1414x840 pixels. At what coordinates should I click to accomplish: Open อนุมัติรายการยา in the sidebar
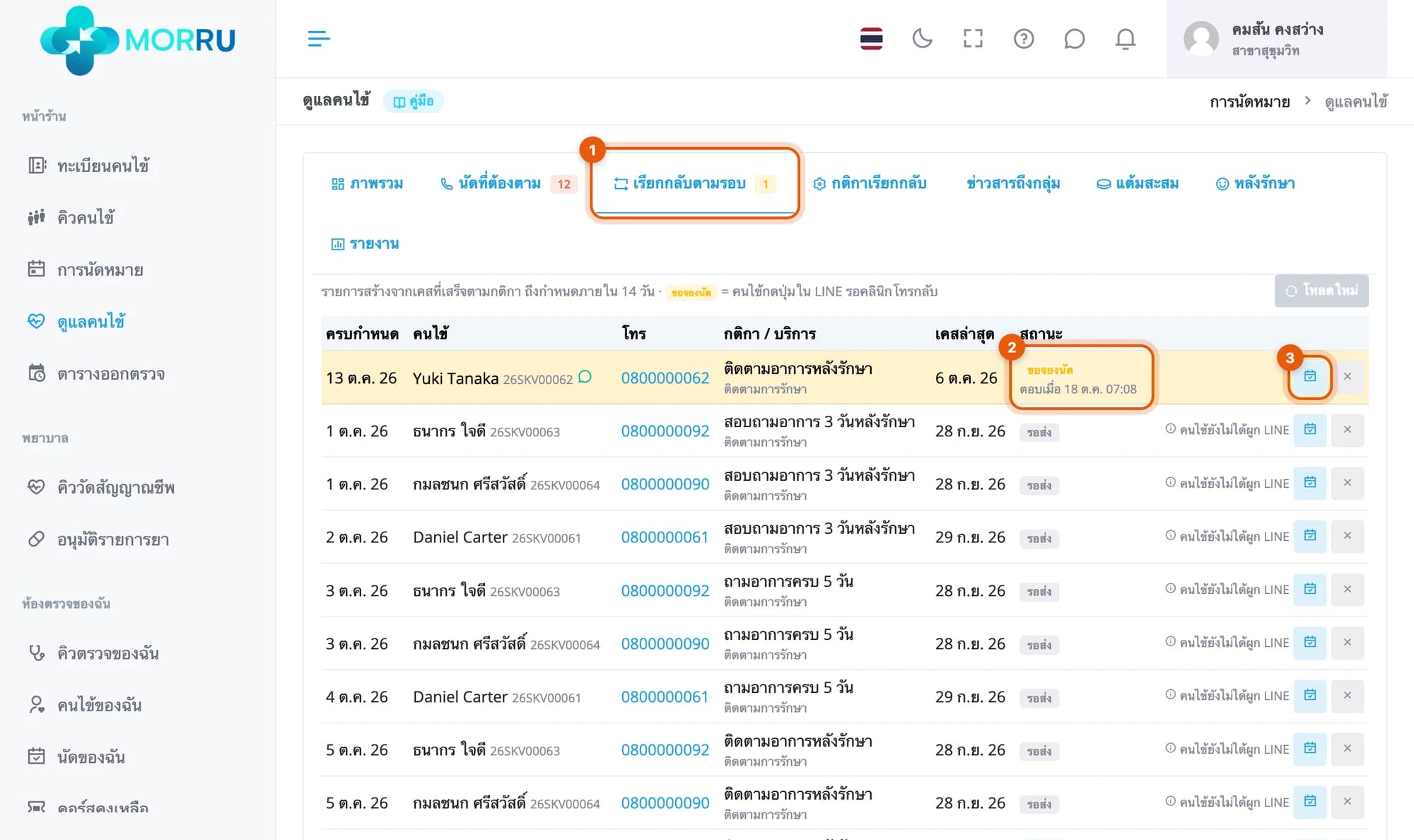point(98,539)
